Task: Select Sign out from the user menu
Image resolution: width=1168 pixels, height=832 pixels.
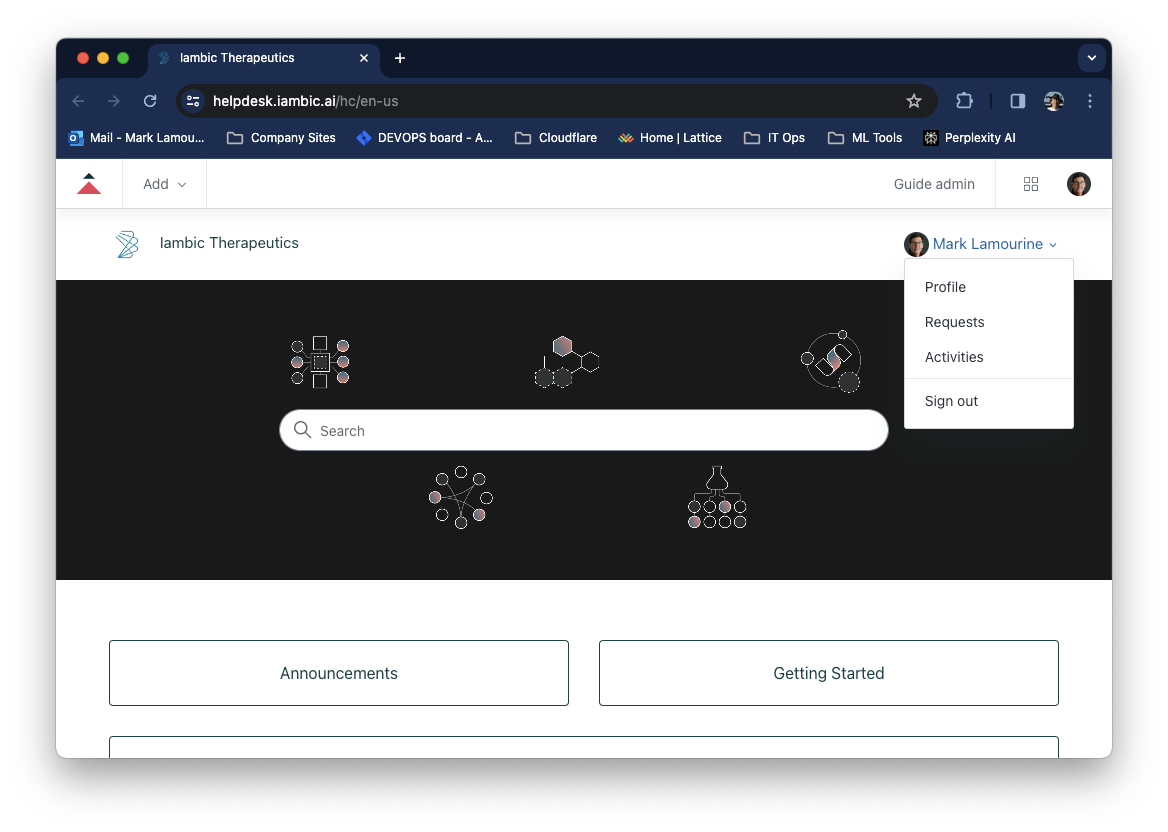Action: pyautogui.click(x=951, y=401)
